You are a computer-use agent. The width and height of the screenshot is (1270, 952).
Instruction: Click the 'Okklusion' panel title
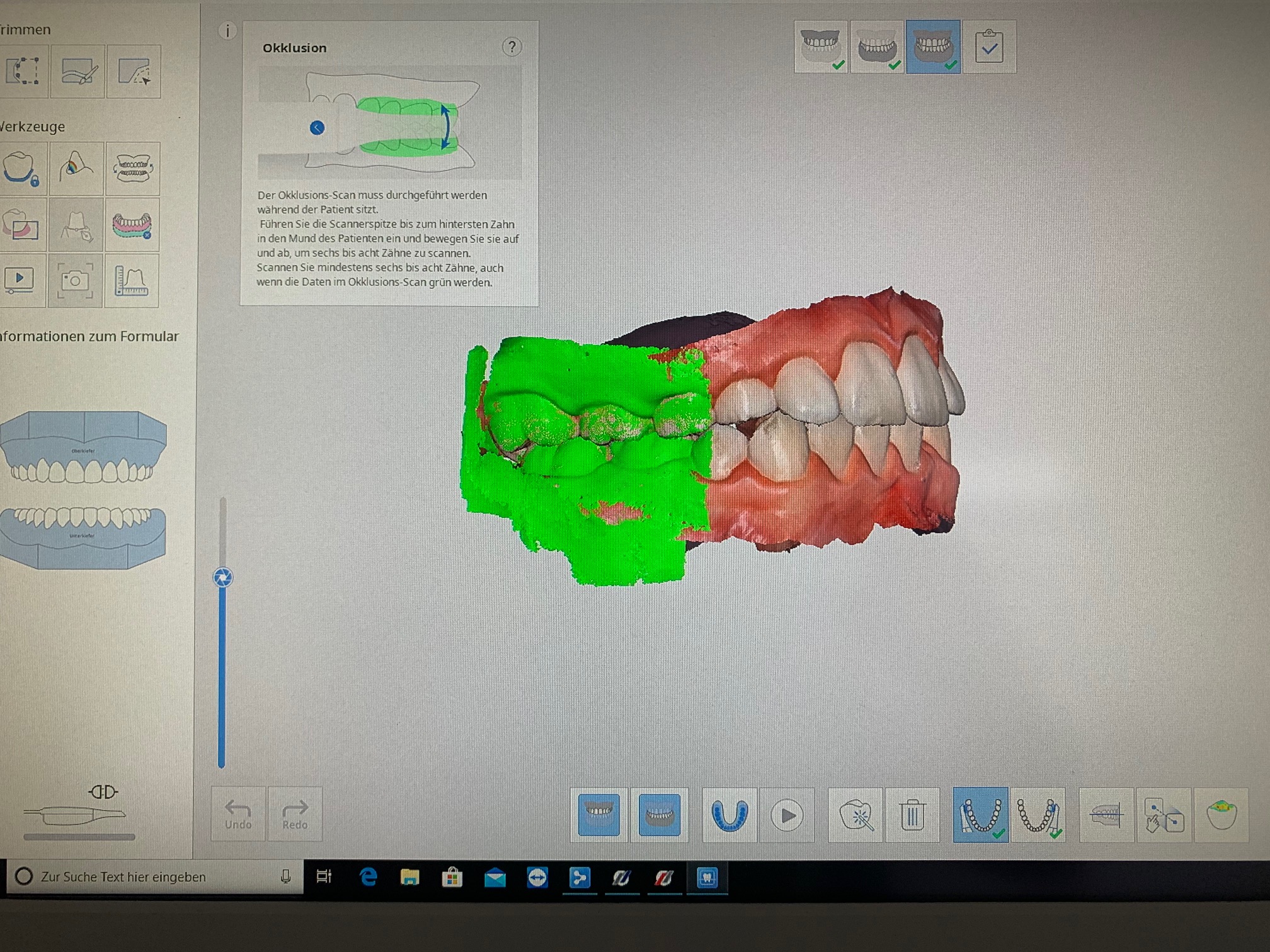pos(294,48)
